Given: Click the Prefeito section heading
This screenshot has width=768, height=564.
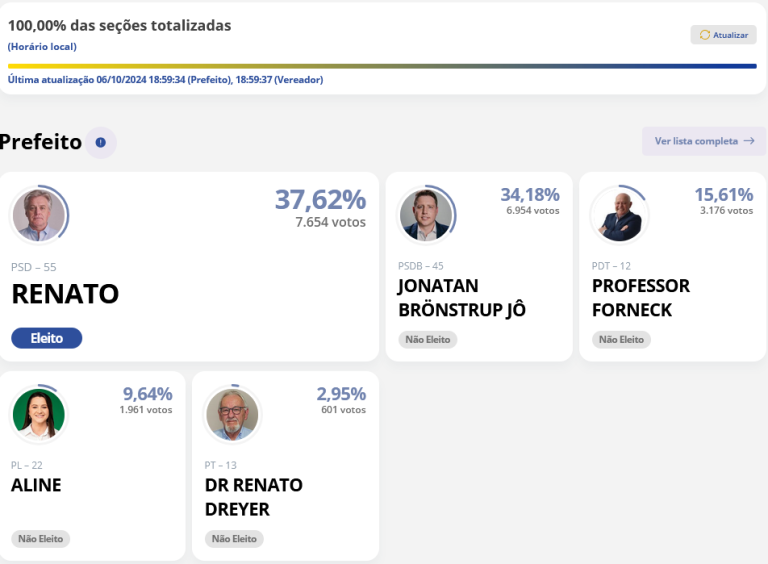Looking at the screenshot, I should [41, 142].
